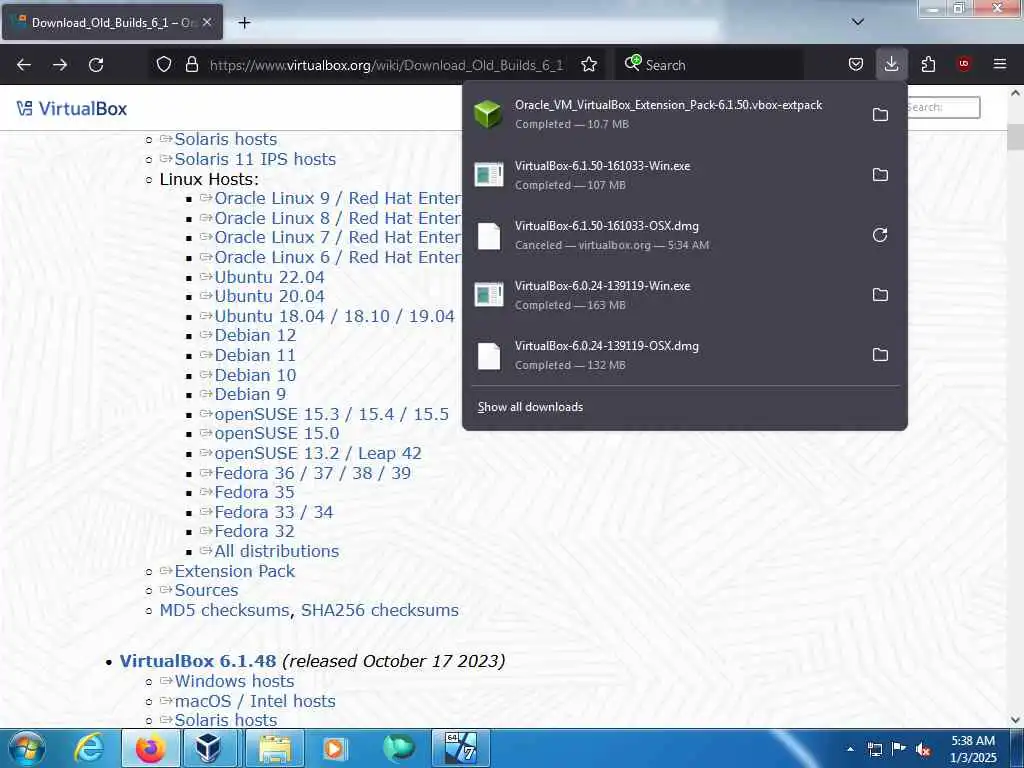Open the Sources link
1024x768 pixels.
[x=206, y=590]
